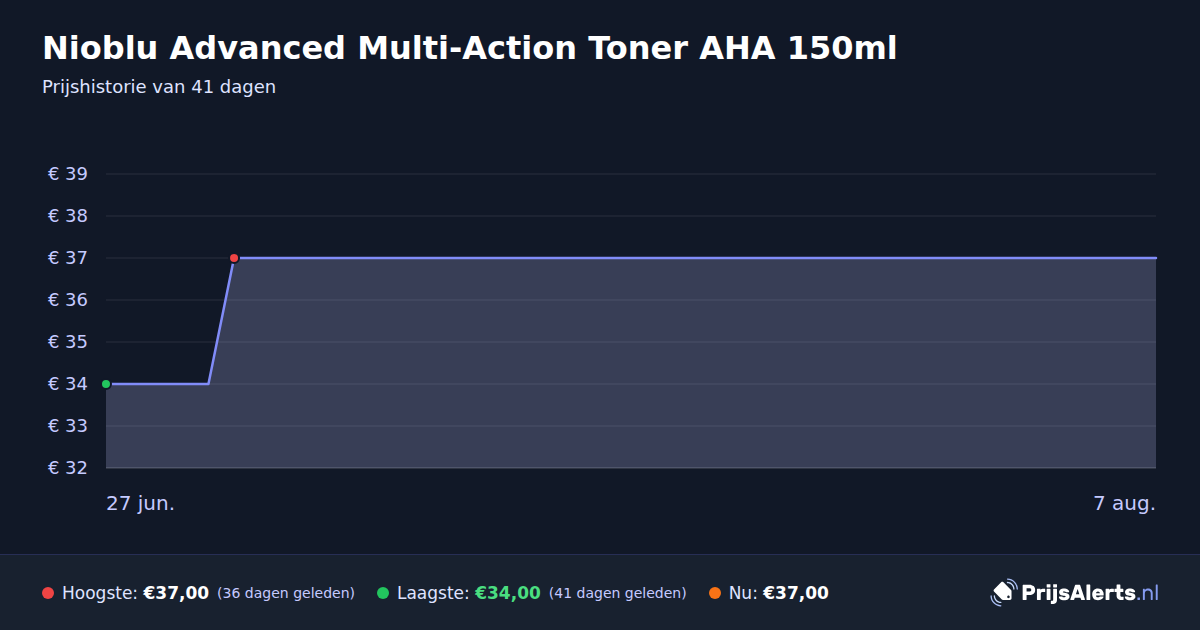Click the Prijshistorie van 41 dagen subtitle
This screenshot has width=1200, height=630.
tap(159, 87)
